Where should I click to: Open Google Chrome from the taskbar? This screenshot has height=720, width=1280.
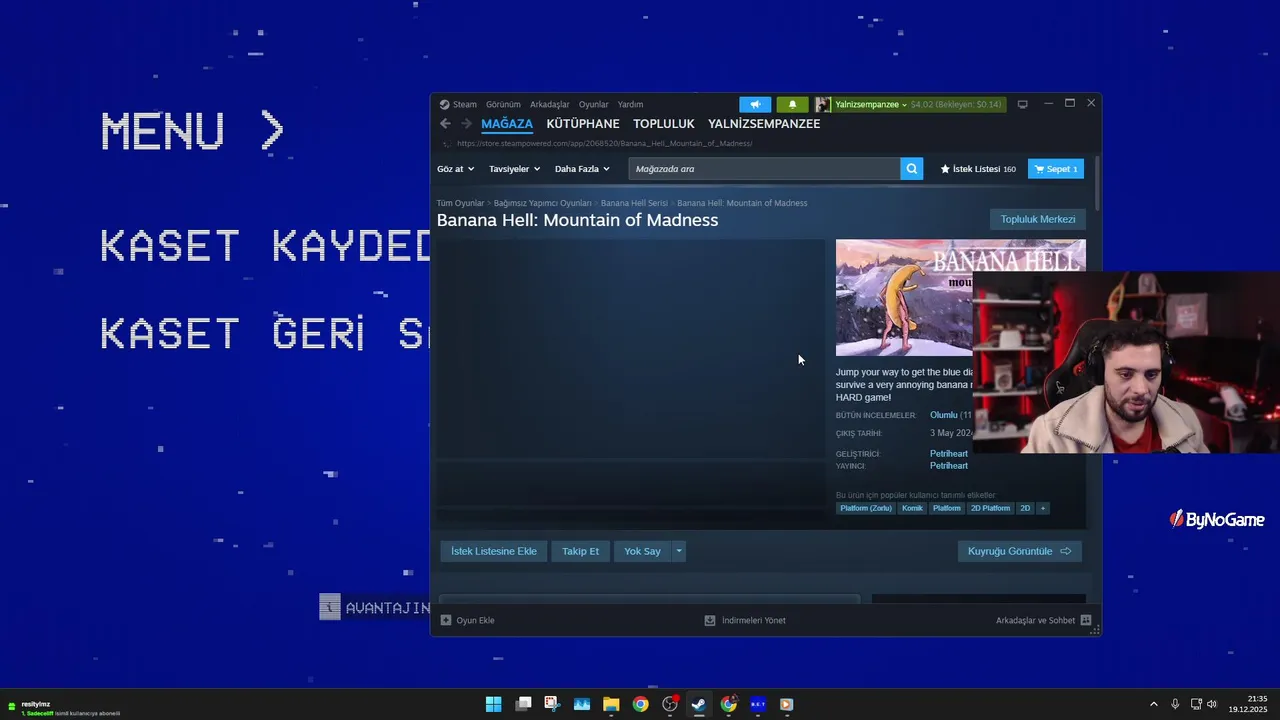click(x=640, y=704)
